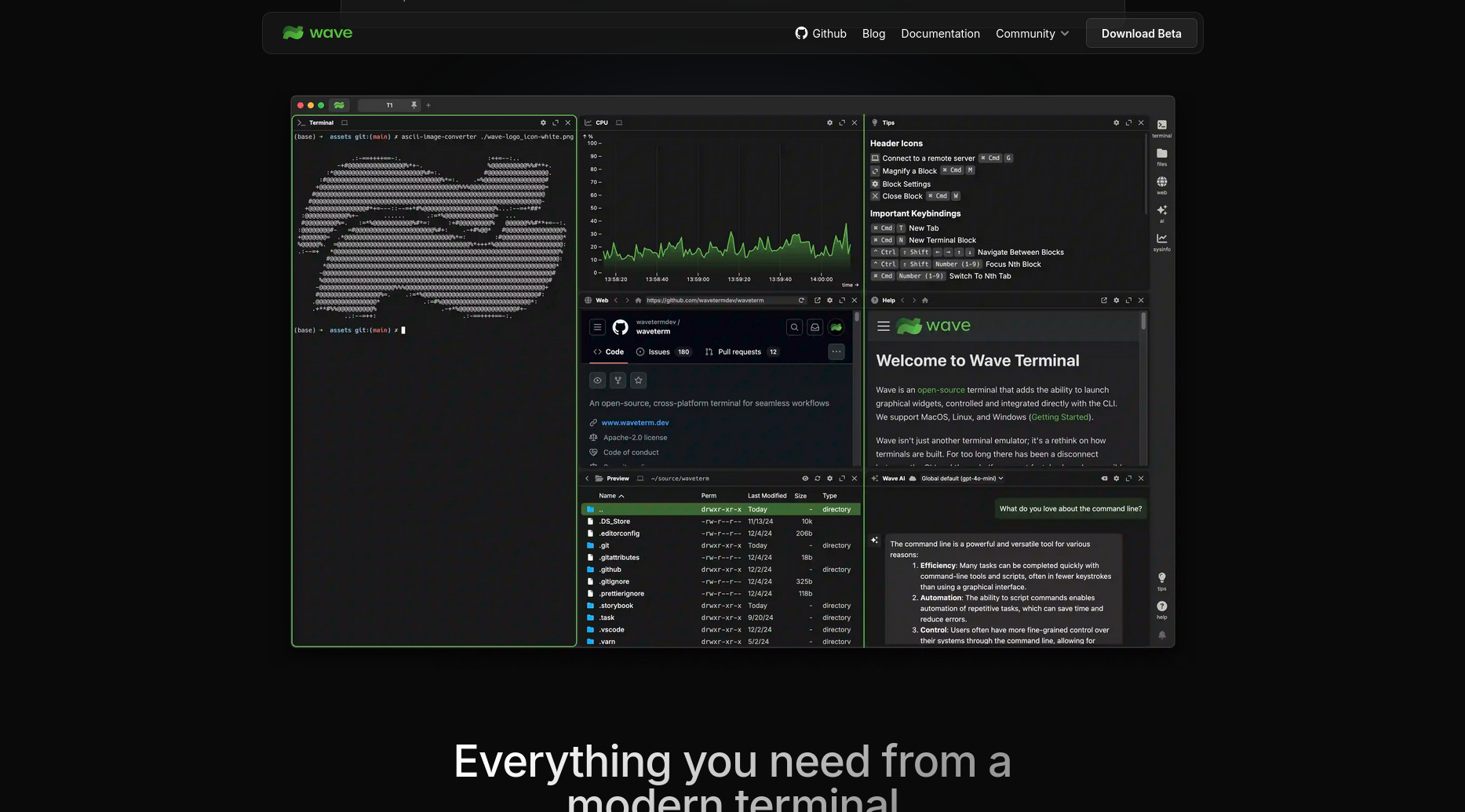Open GitHub inbox icon in Web block

[x=814, y=327]
